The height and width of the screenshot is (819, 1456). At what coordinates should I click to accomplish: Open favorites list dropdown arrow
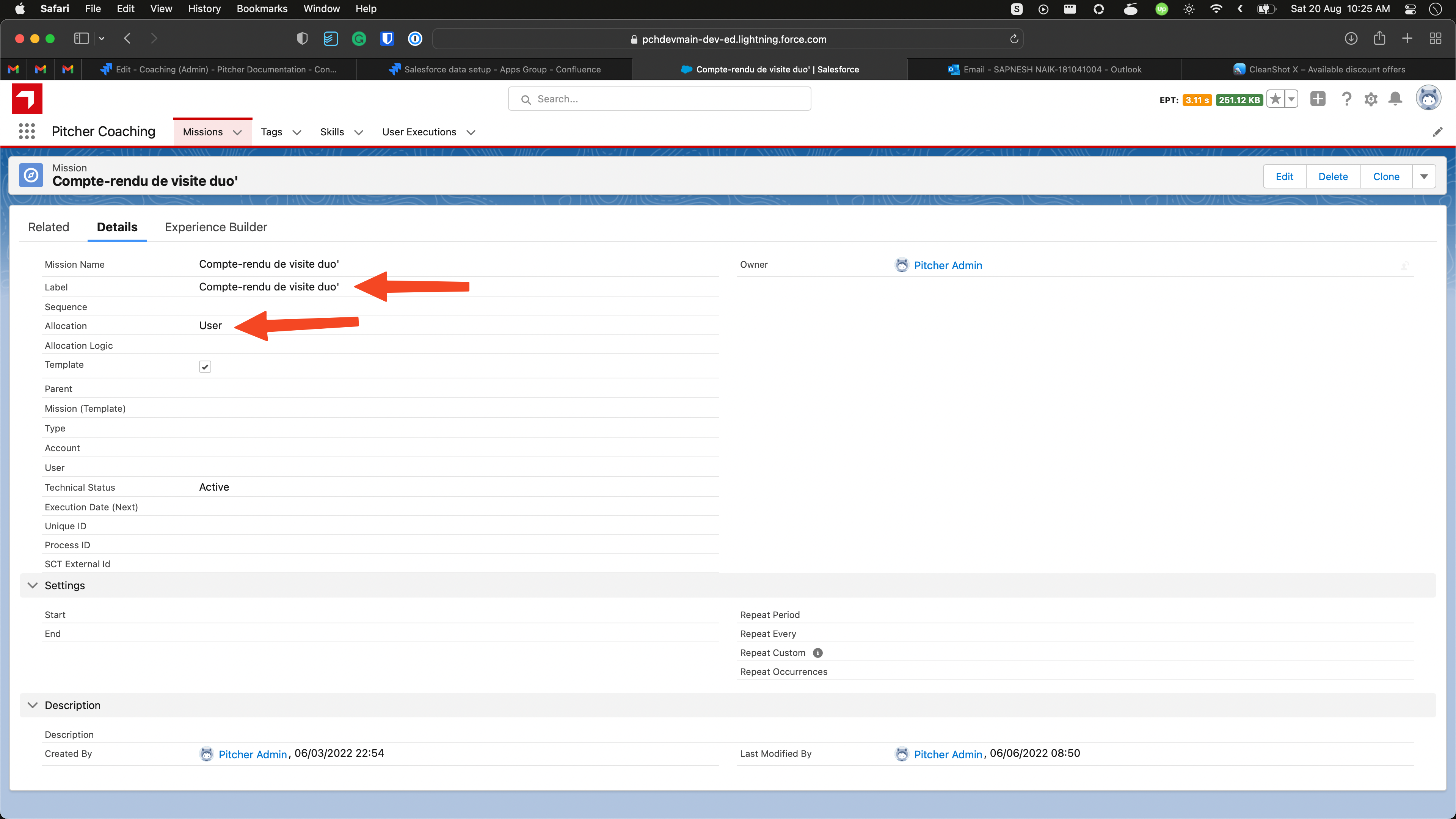click(x=1291, y=99)
